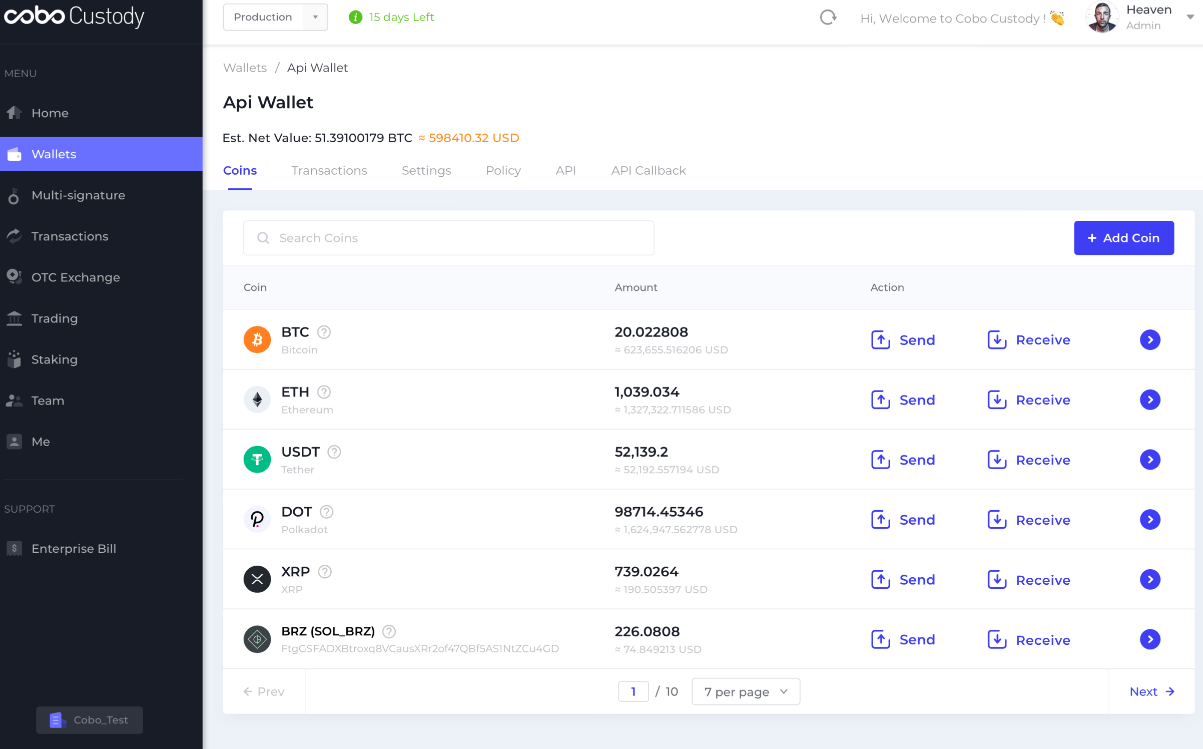Image resolution: width=1203 pixels, height=749 pixels.
Task: Open the 7 per page dropdown
Action: [x=745, y=692]
